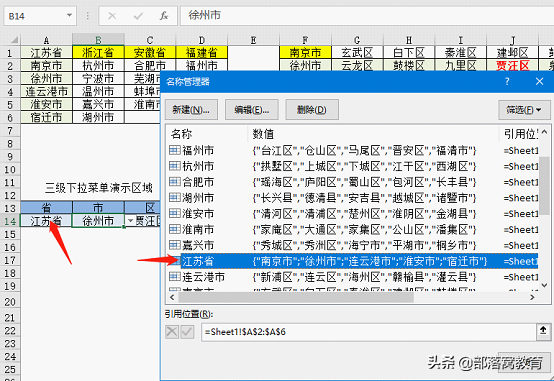This screenshot has width=554, height=381.
Task: Sort by the 数值 column header
Action: pos(373,134)
